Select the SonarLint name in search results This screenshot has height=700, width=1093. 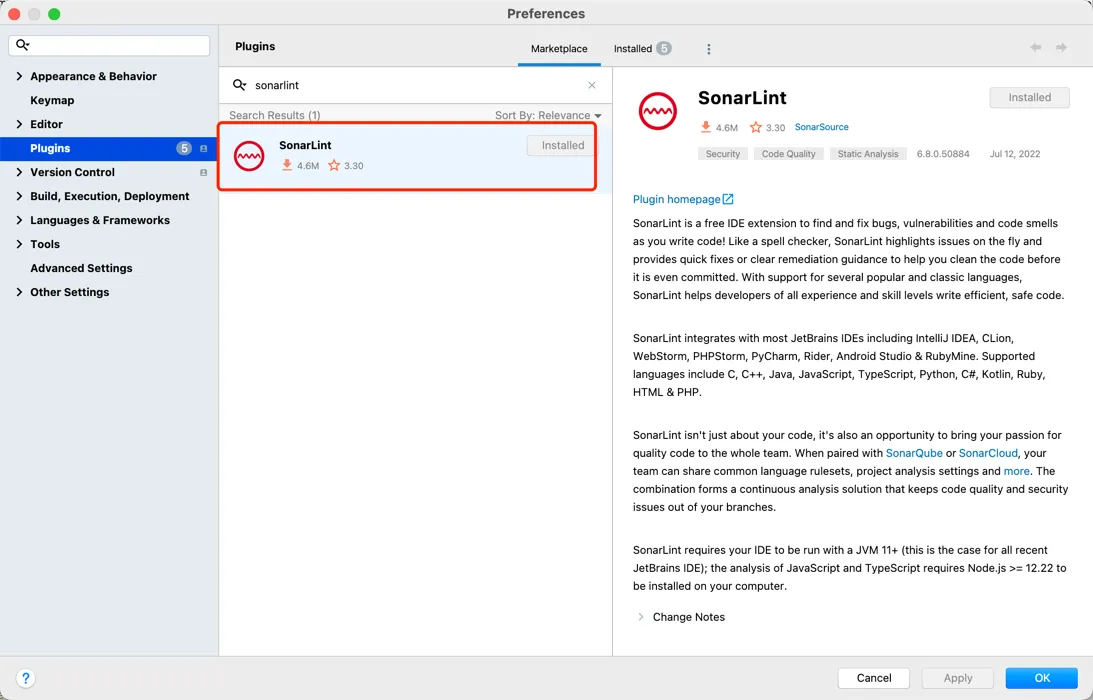pyautogui.click(x=305, y=145)
